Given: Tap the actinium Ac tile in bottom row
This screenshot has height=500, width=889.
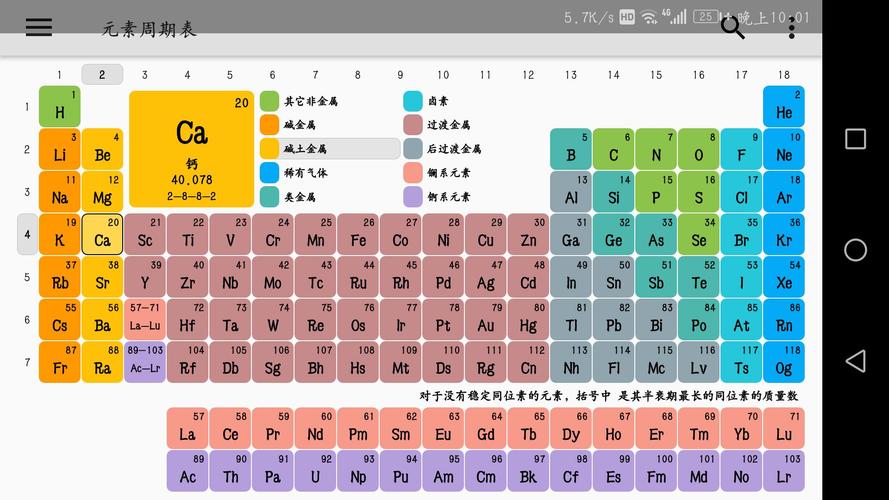Looking at the screenshot, I should [x=187, y=471].
